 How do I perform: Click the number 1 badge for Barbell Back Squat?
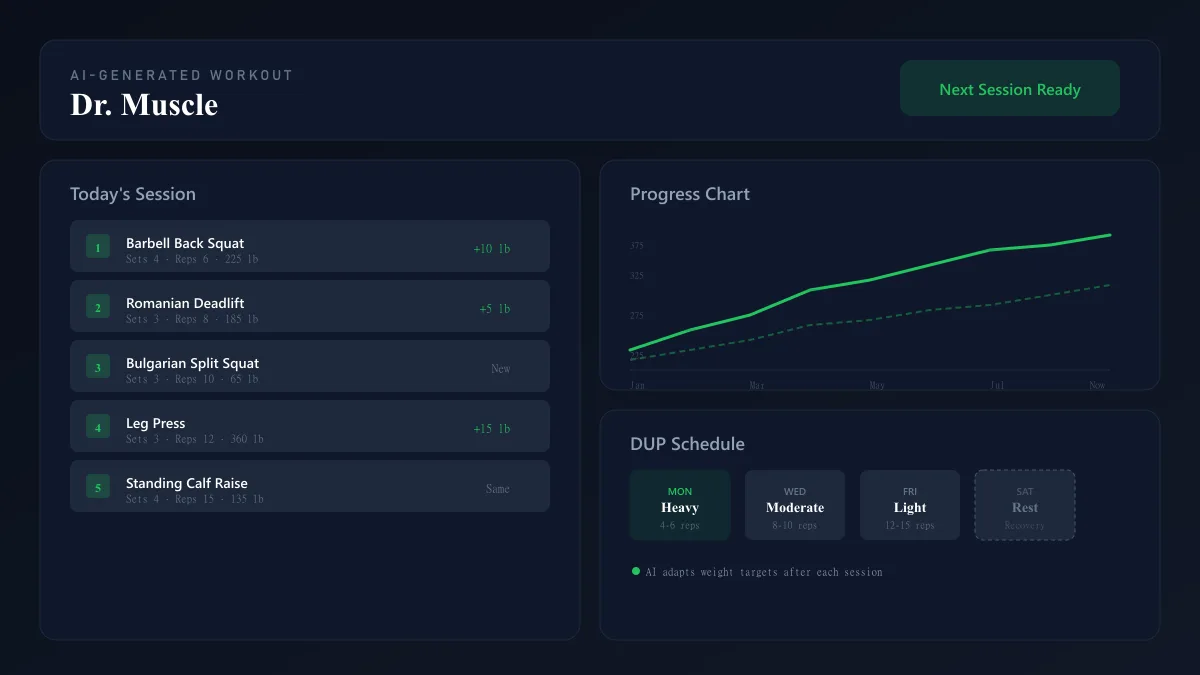pyautogui.click(x=98, y=247)
